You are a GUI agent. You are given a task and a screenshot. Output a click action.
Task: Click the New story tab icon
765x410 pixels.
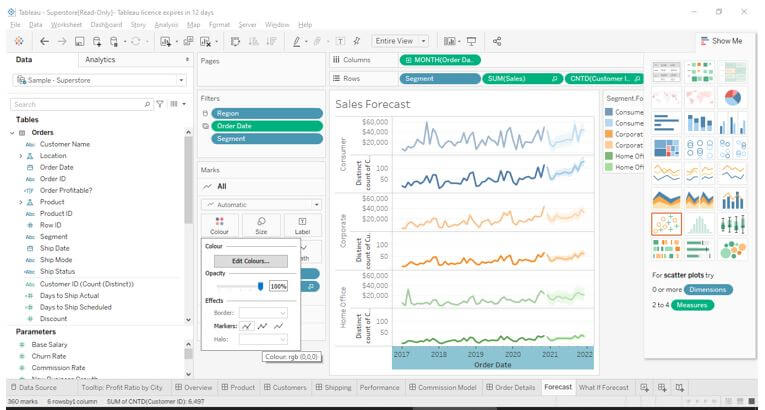pyautogui.click(x=680, y=388)
